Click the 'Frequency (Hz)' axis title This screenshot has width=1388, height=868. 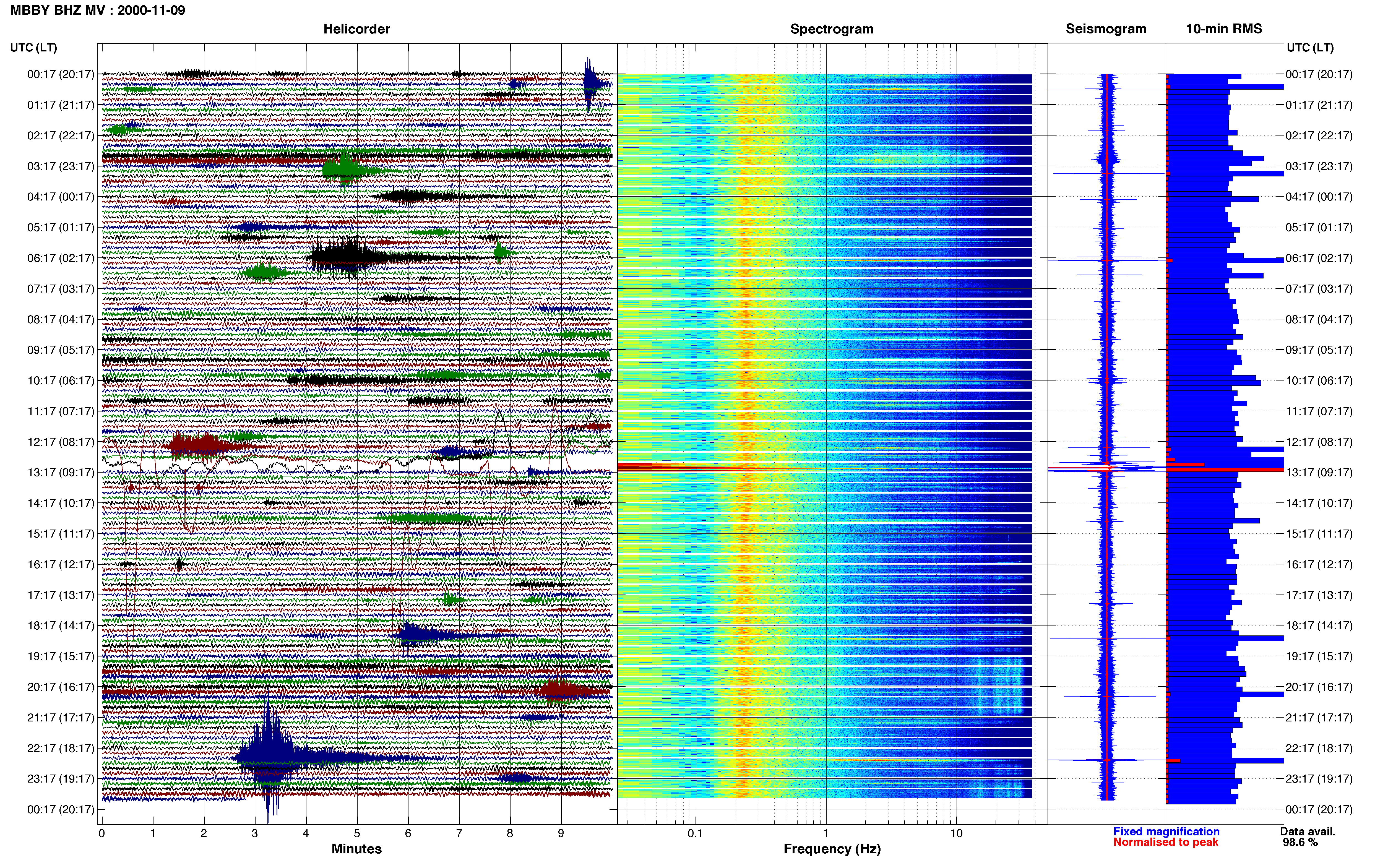[x=832, y=848]
